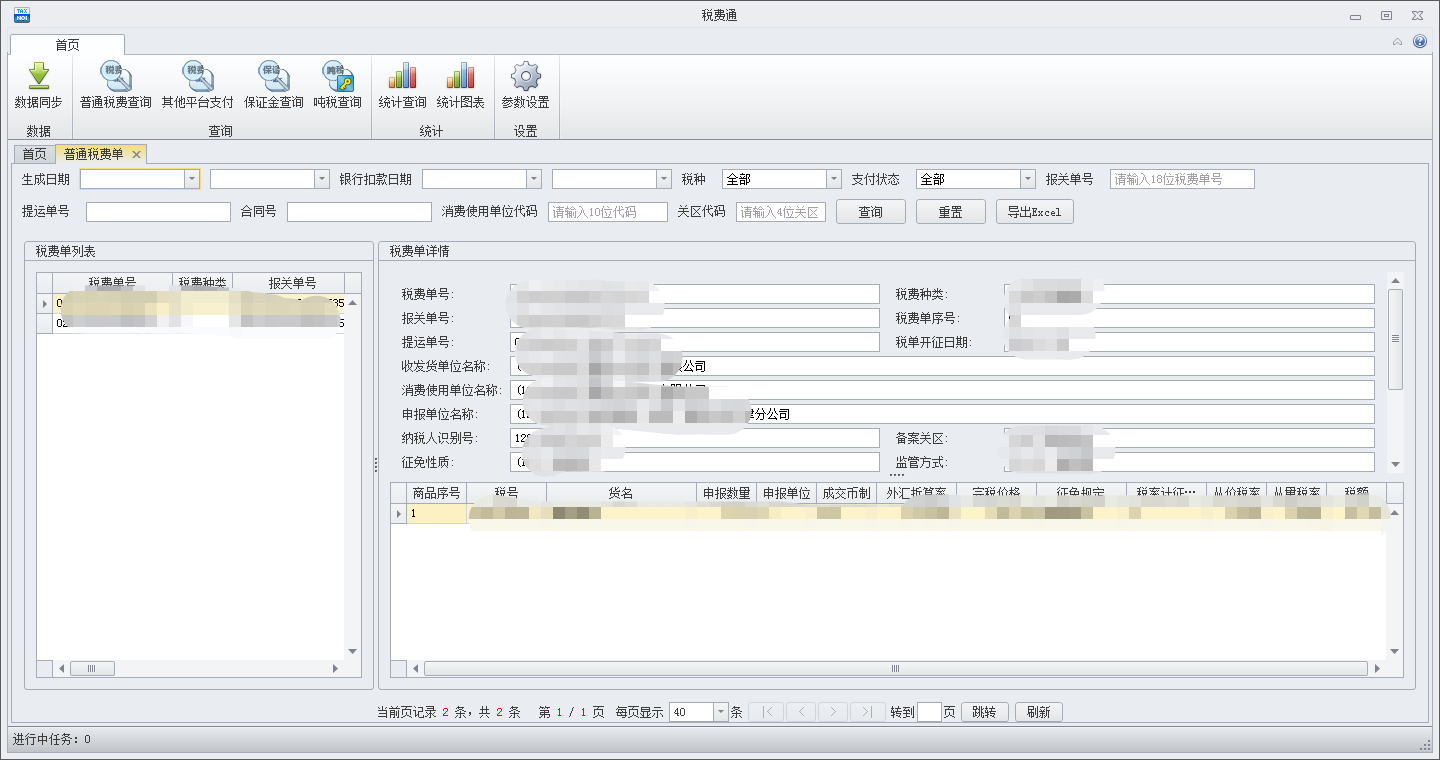Click the 关区代码 input field
1440x760 pixels.
coord(781,212)
